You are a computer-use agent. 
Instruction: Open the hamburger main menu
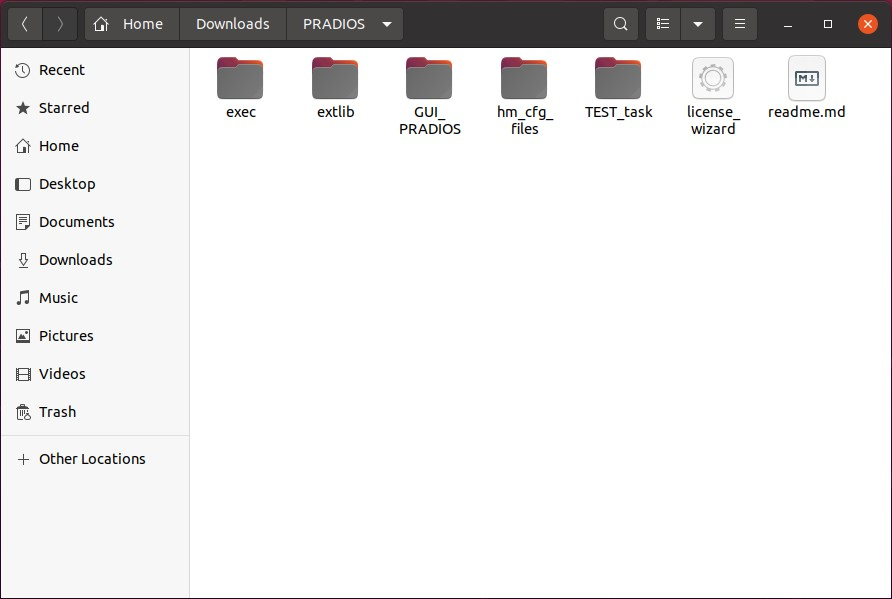[740, 24]
